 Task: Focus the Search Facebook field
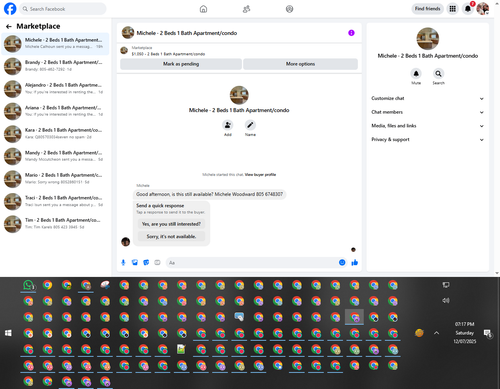[x=63, y=9]
